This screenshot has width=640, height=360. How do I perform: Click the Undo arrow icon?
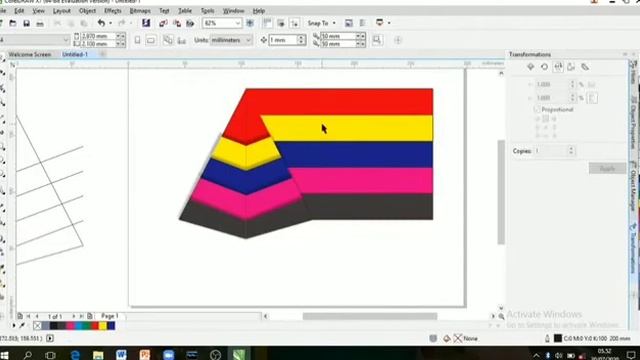click(101, 23)
